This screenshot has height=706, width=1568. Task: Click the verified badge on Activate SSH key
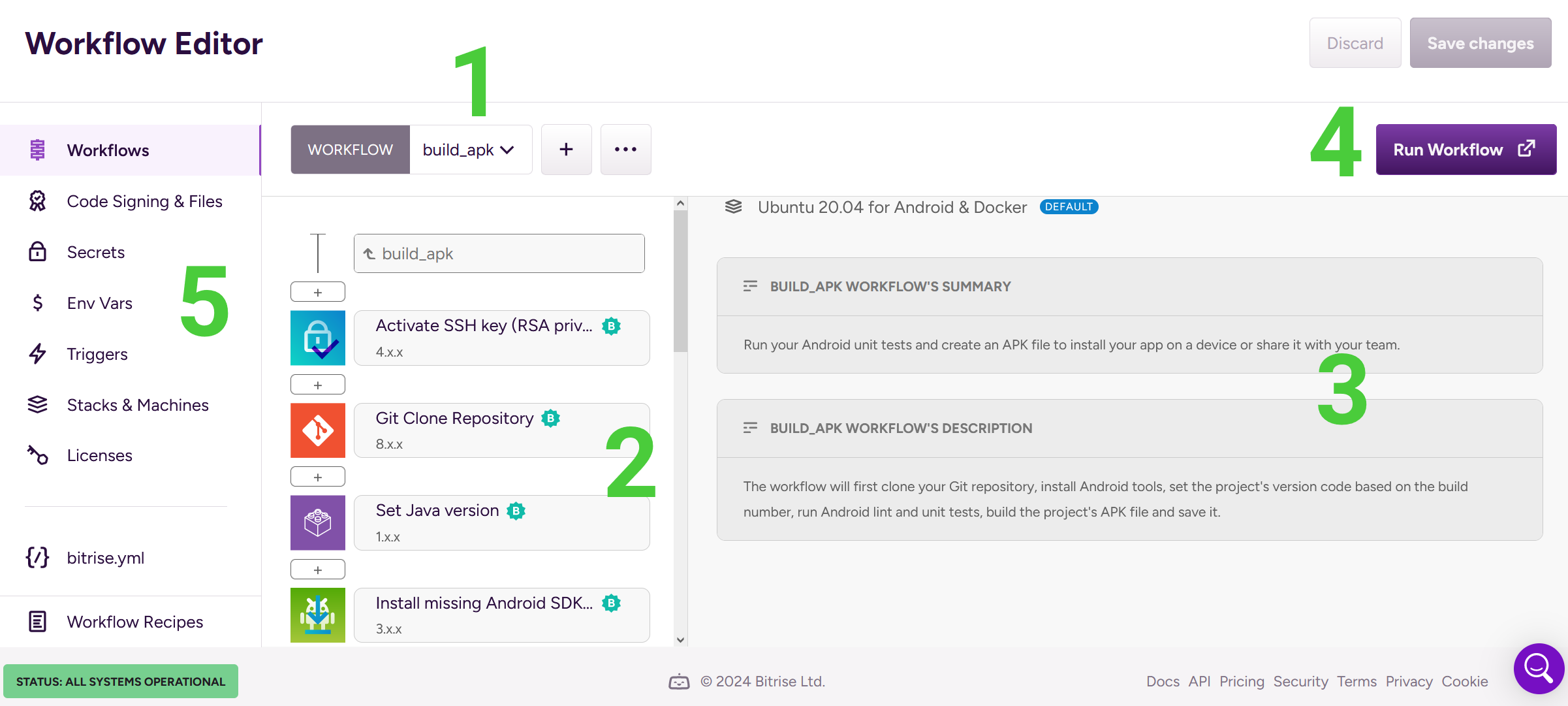coord(611,326)
